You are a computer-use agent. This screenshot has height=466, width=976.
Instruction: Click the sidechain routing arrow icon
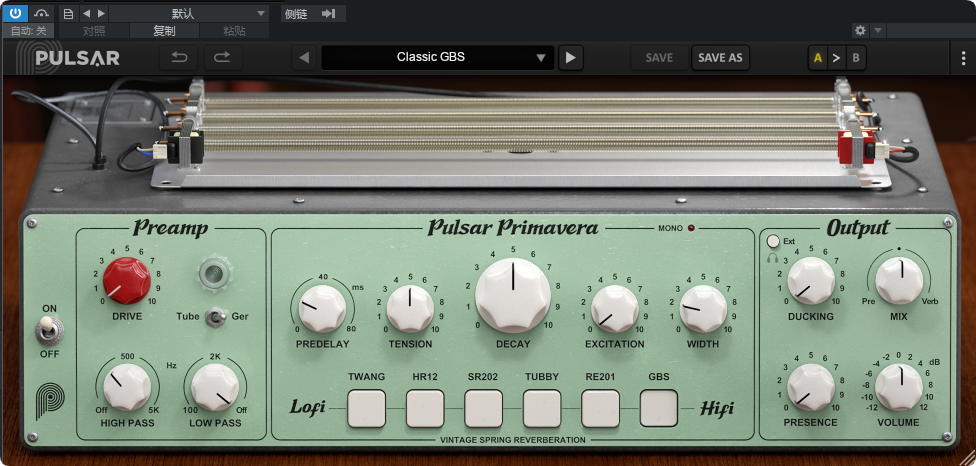click(x=329, y=14)
